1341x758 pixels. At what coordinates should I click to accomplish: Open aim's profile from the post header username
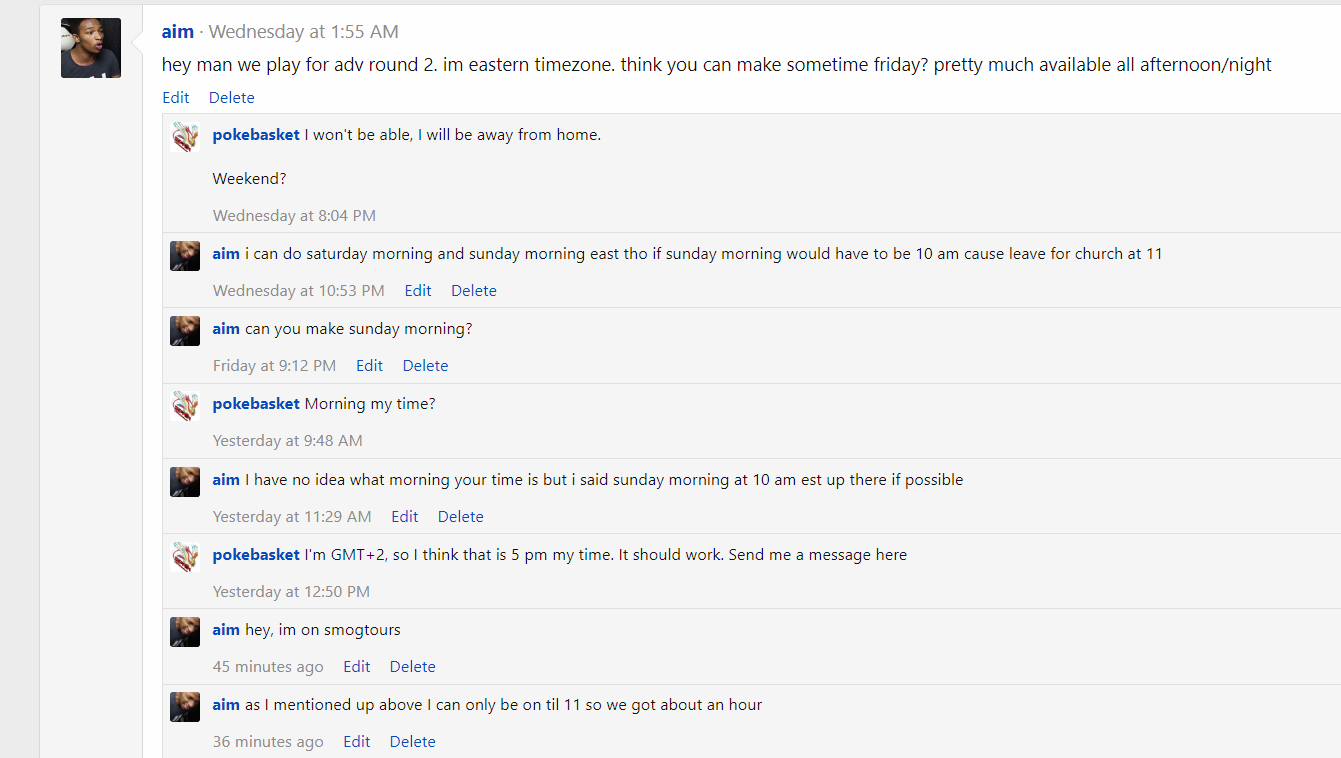click(x=178, y=32)
